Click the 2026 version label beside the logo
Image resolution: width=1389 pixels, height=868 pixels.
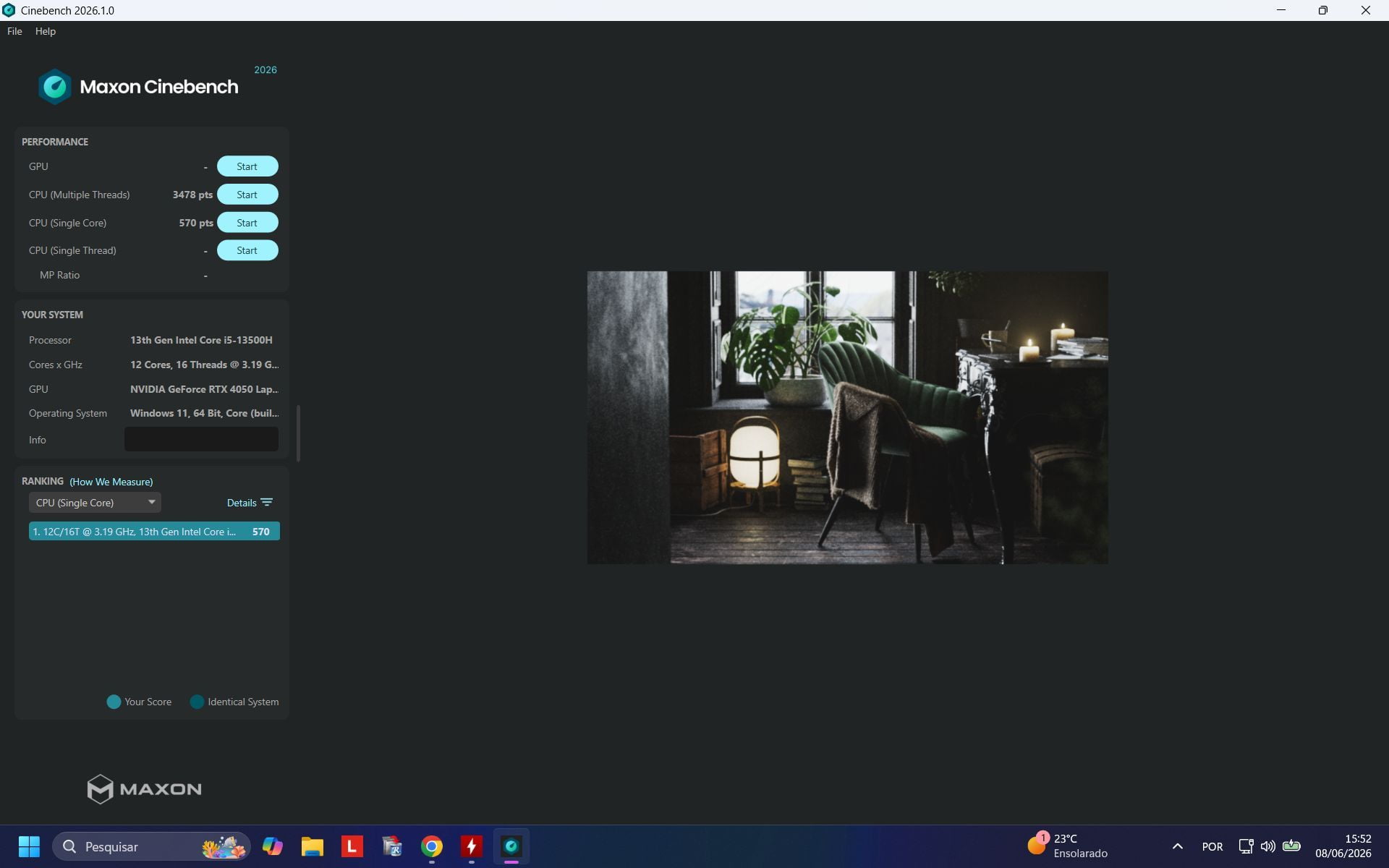[266, 69]
